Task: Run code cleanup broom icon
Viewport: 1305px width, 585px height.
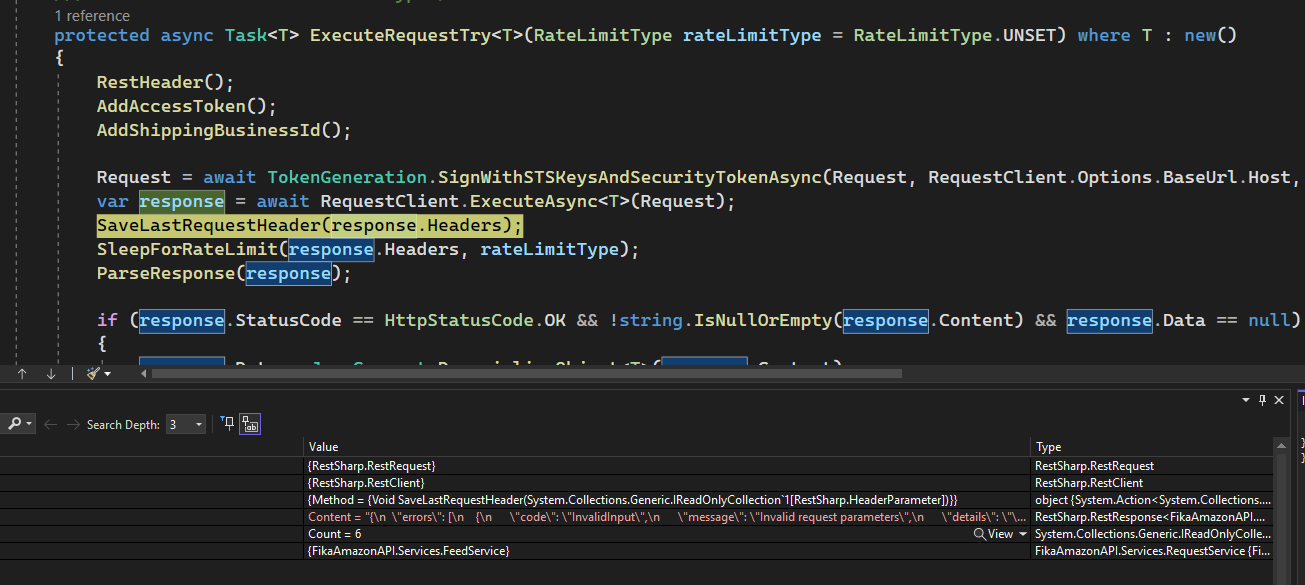Action: (x=93, y=373)
